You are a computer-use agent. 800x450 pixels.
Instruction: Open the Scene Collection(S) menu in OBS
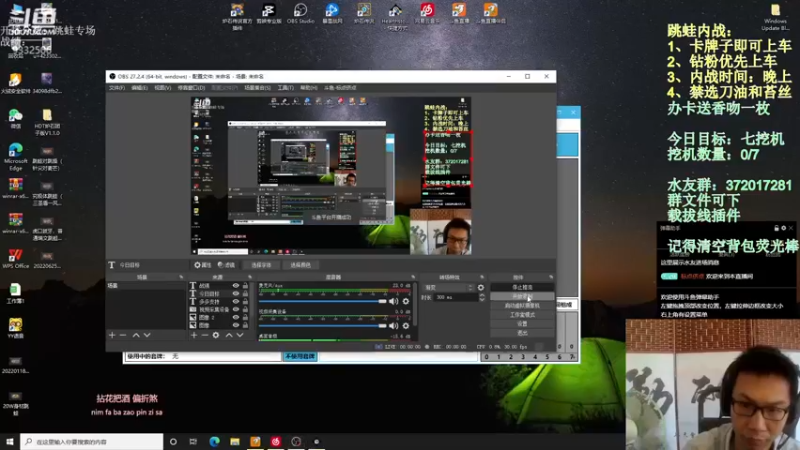pyautogui.click(x=257, y=88)
